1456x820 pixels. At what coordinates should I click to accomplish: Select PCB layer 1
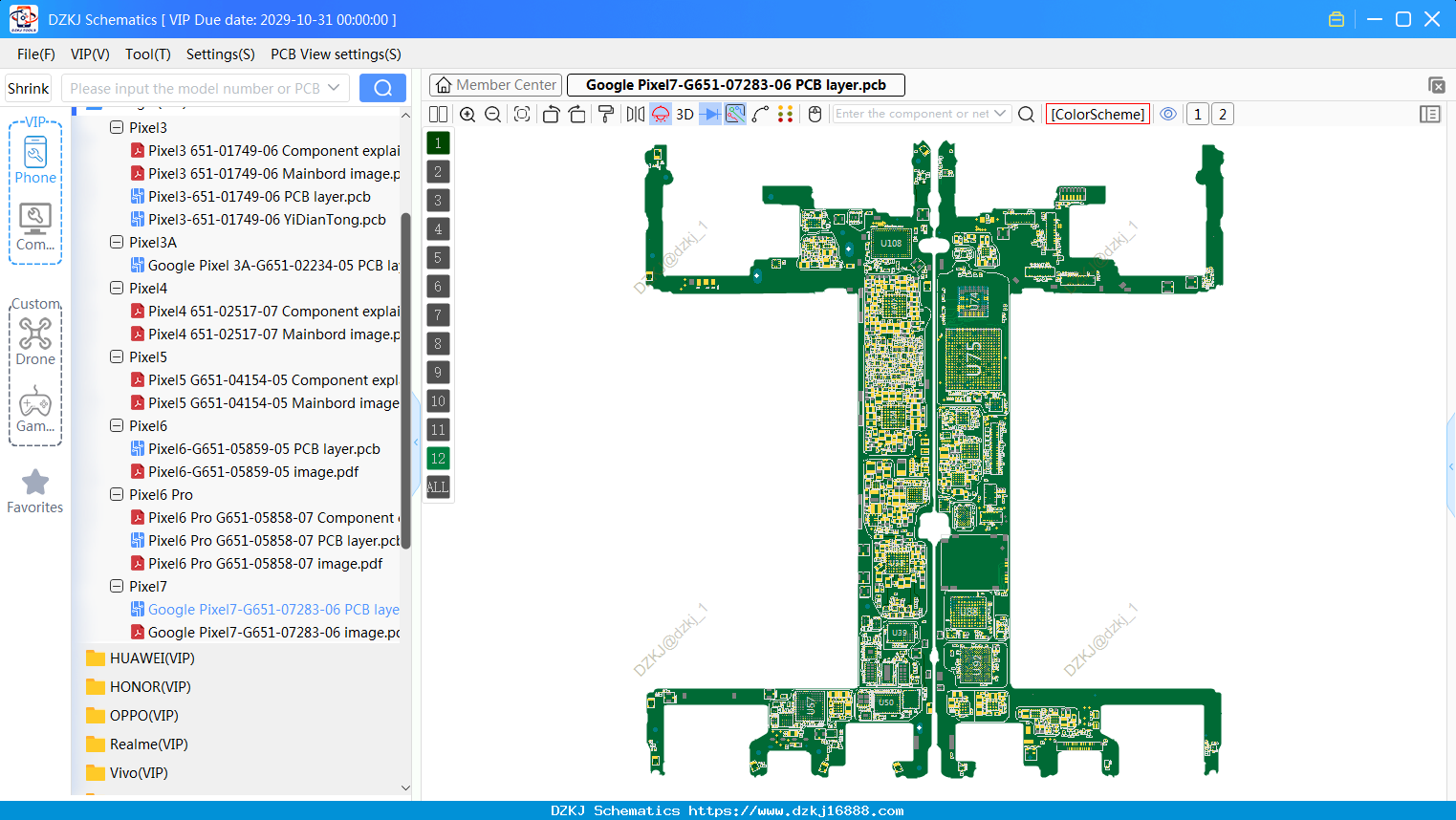[438, 143]
